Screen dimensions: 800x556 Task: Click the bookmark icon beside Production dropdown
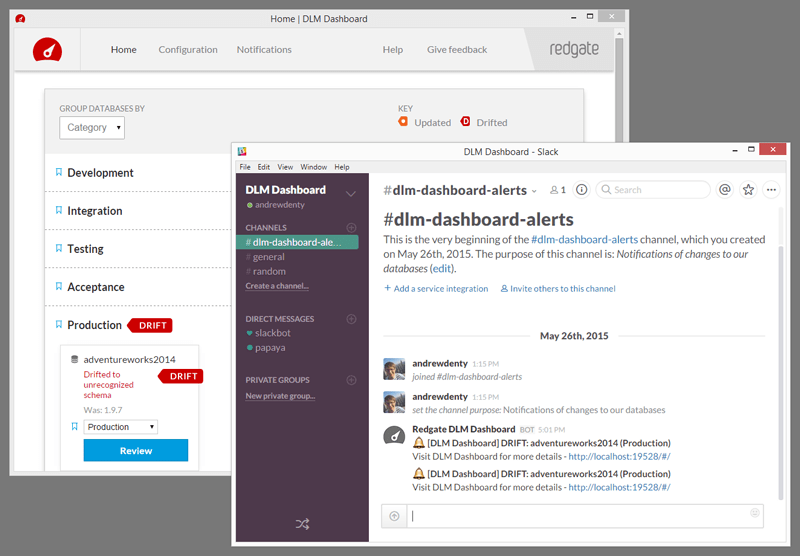tap(74, 426)
